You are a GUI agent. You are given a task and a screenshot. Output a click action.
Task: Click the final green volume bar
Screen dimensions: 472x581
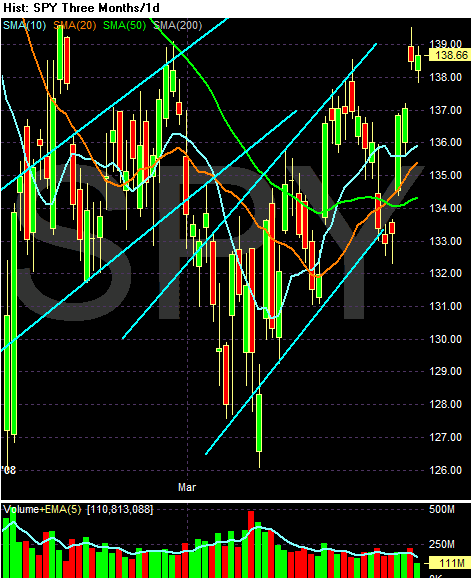(418, 570)
